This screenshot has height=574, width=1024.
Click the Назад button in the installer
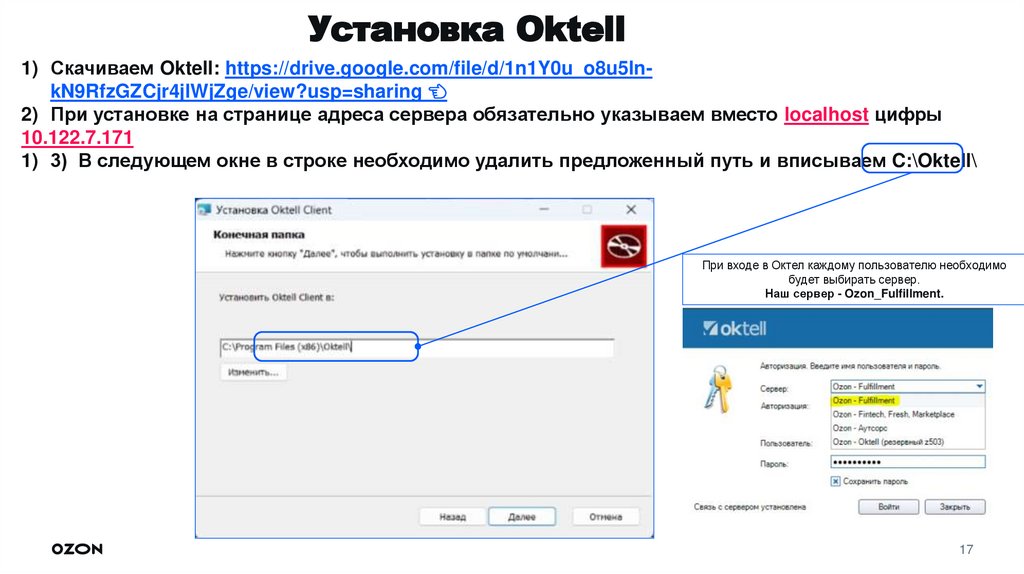[x=453, y=517]
